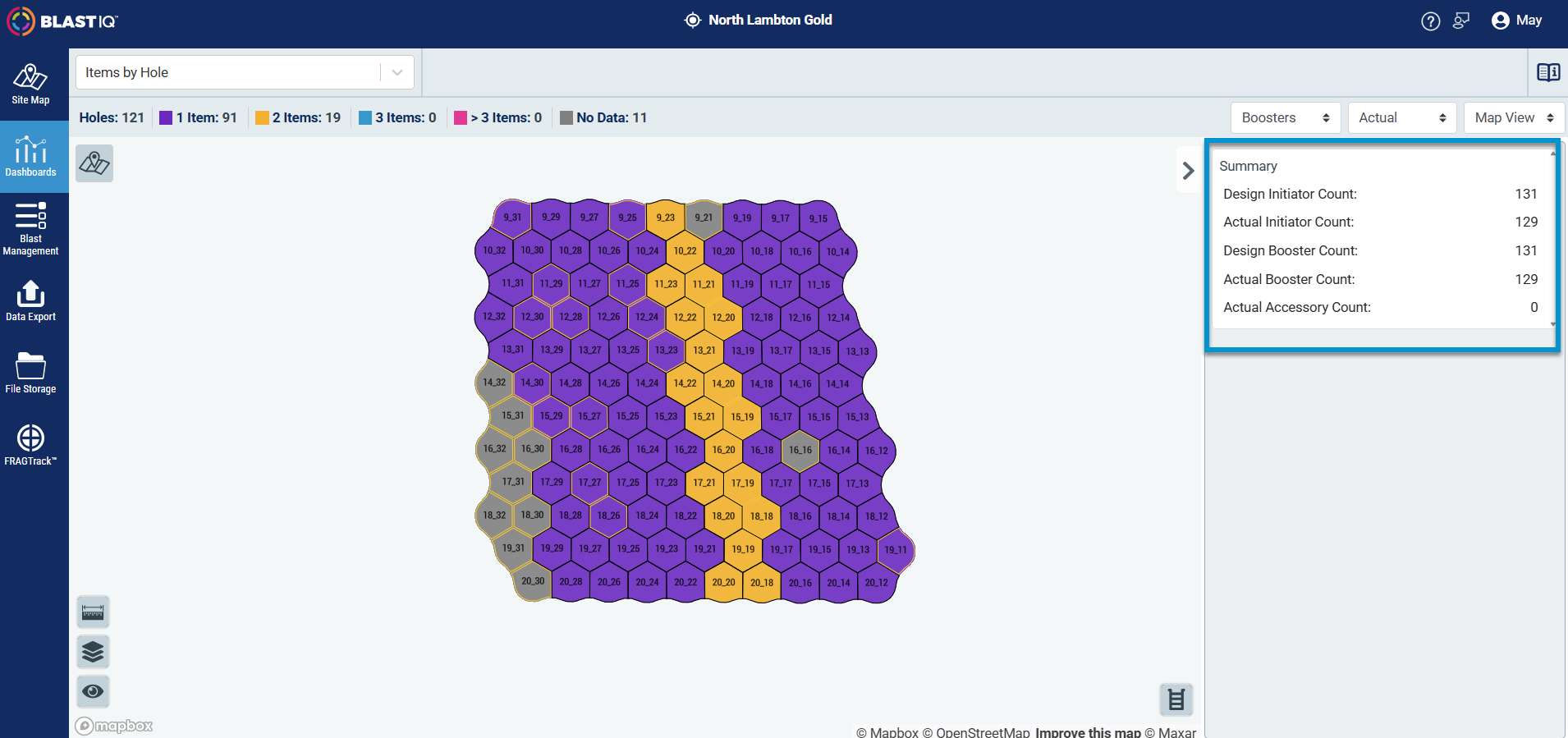This screenshot has width=1568, height=738.
Task: Click the Actual Accessory Count row
Action: coord(1380,307)
